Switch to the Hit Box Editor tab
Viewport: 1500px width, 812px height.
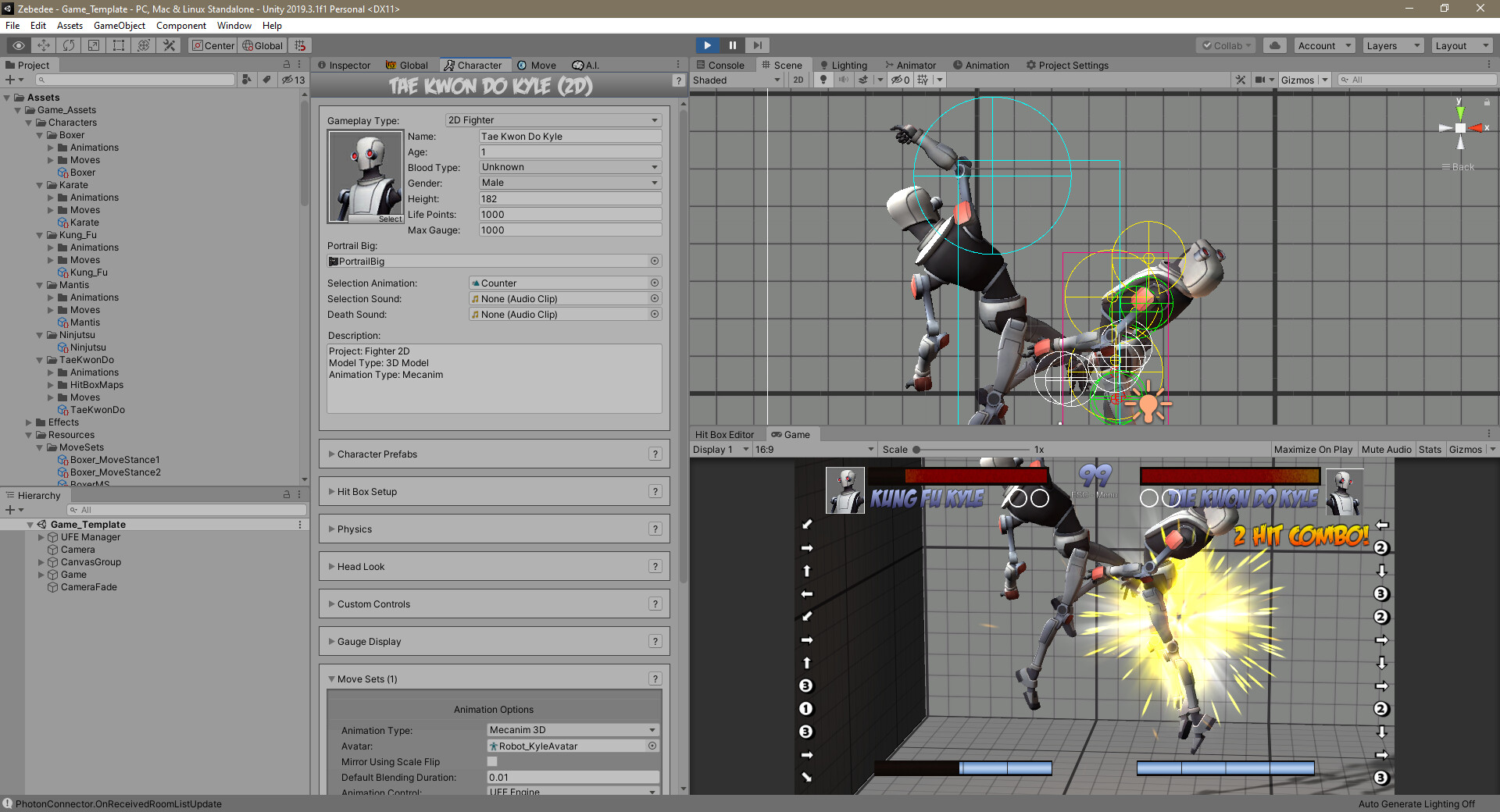click(725, 434)
